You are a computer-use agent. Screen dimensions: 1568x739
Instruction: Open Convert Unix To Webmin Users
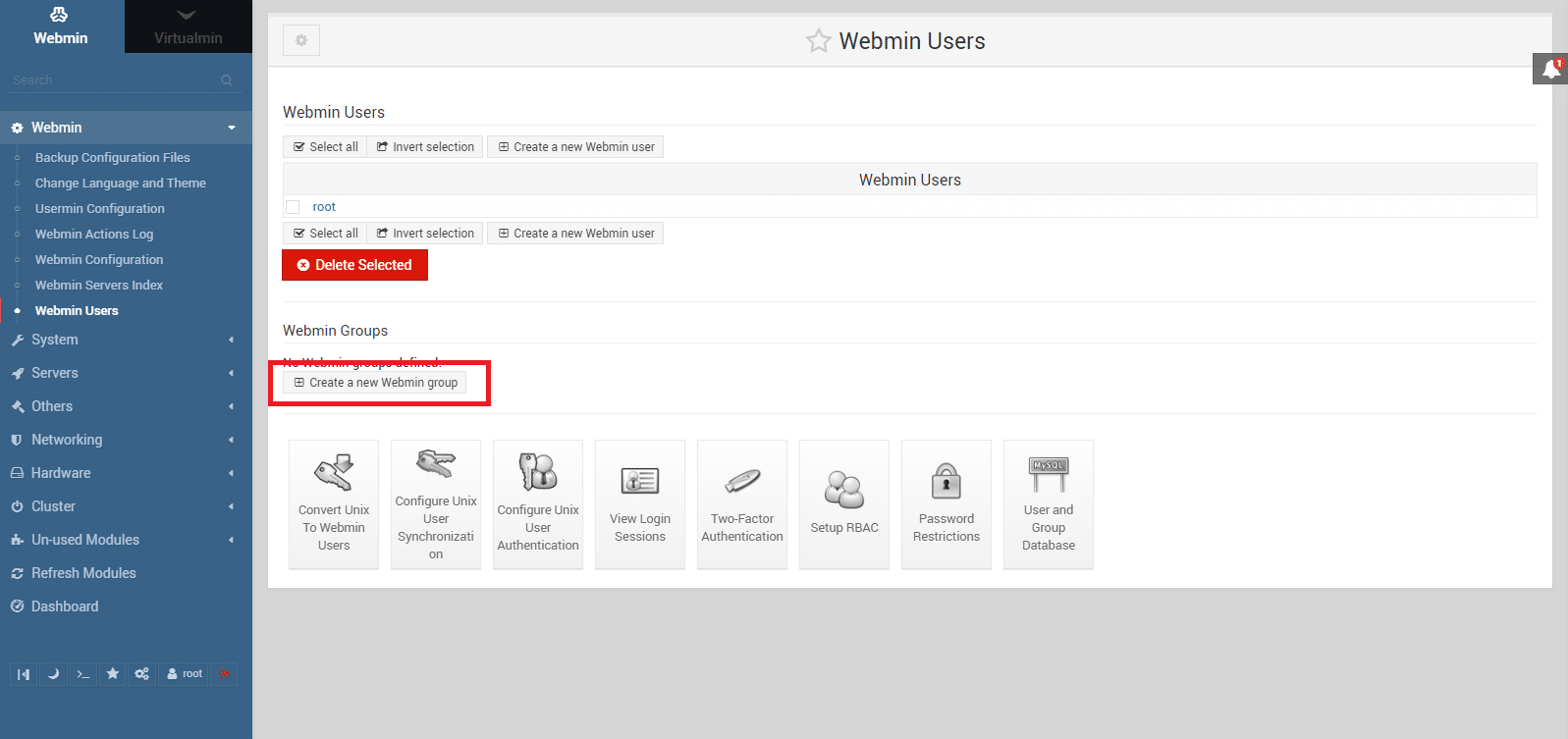click(x=334, y=504)
